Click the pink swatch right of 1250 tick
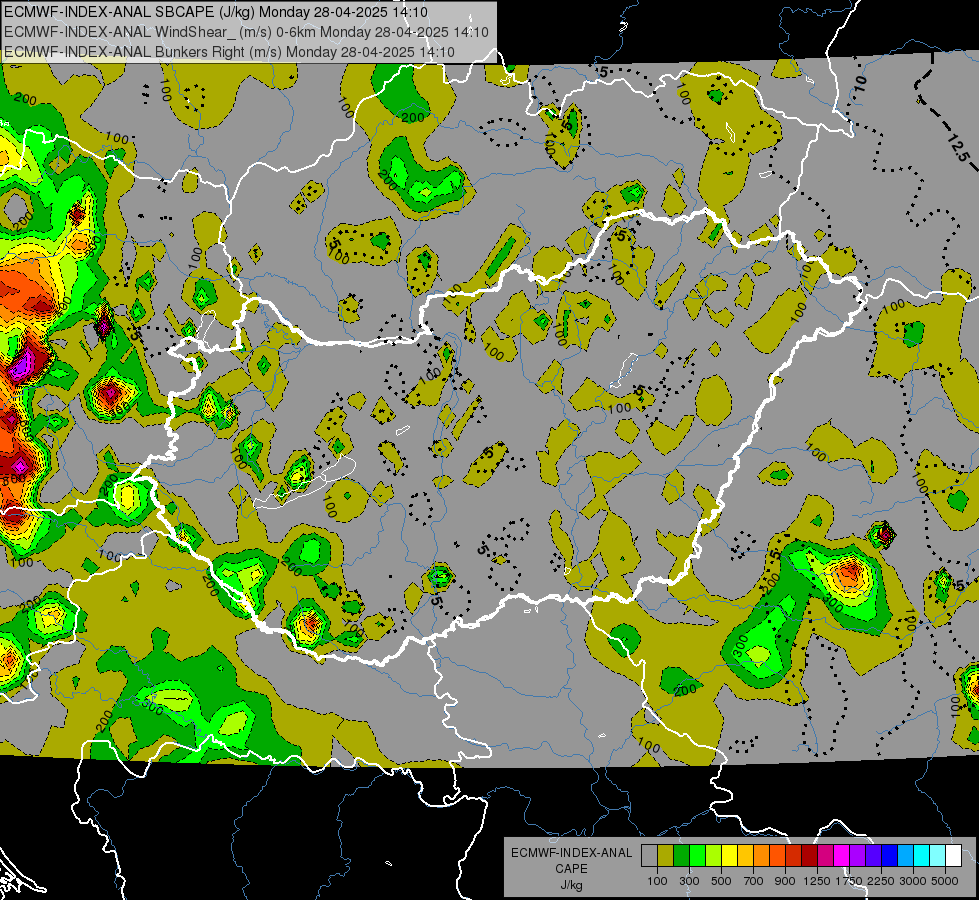979x900 pixels. click(x=825, y=856)
